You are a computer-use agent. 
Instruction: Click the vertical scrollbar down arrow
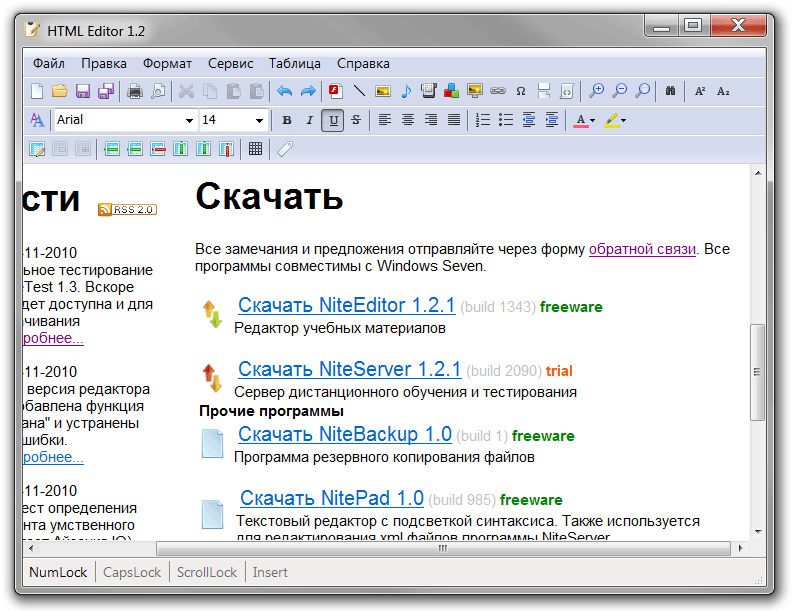[758, 531]
